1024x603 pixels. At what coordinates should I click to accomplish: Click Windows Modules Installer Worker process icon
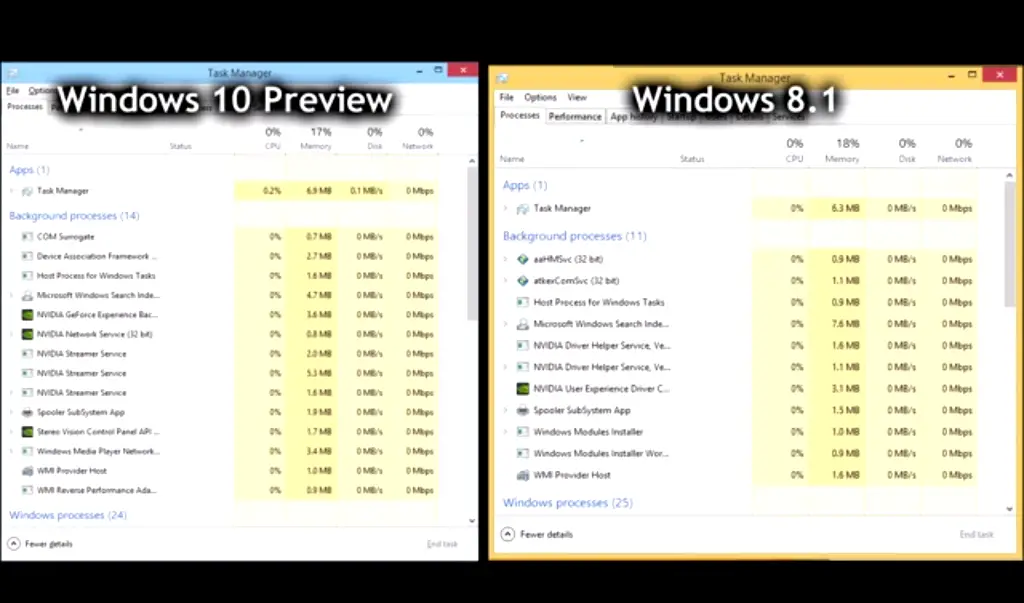click(522, 453)
